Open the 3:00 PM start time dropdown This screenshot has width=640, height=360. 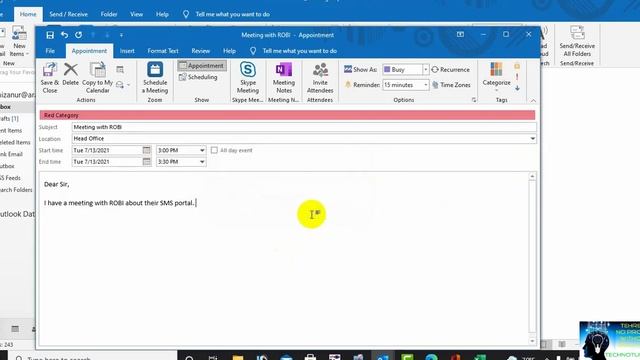(x=202, y=150)
